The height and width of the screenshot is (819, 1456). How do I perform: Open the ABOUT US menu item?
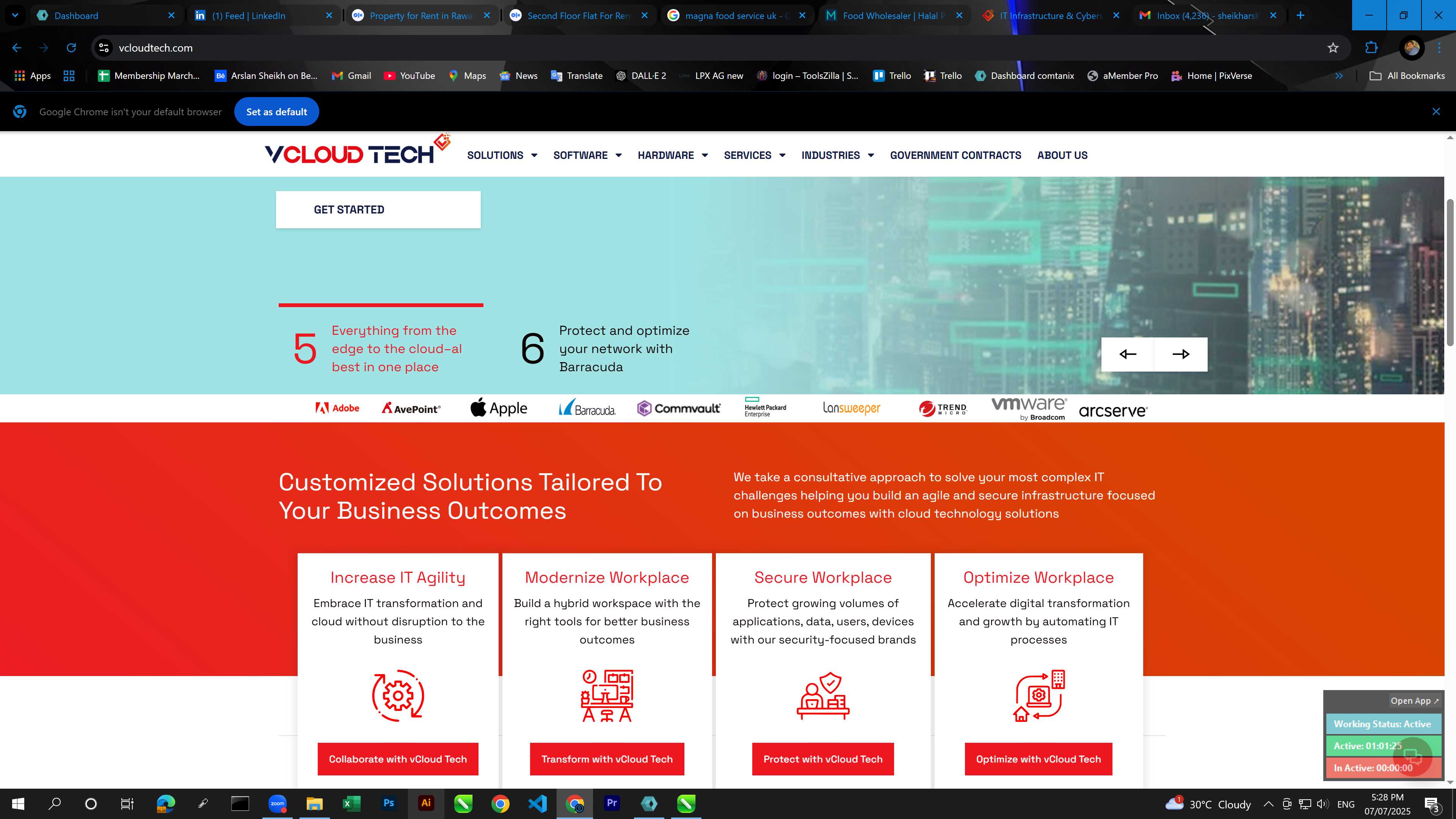point(1062,155)
